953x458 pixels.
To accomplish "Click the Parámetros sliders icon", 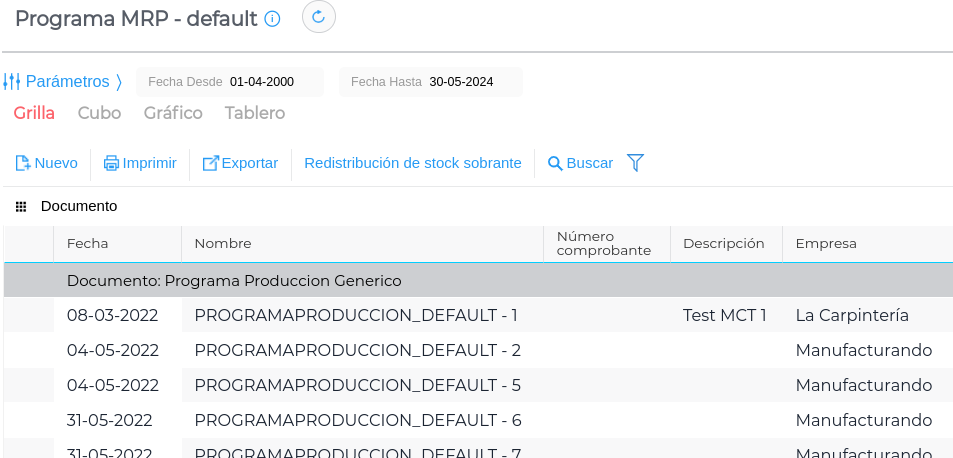I will [x=12, y=81].
